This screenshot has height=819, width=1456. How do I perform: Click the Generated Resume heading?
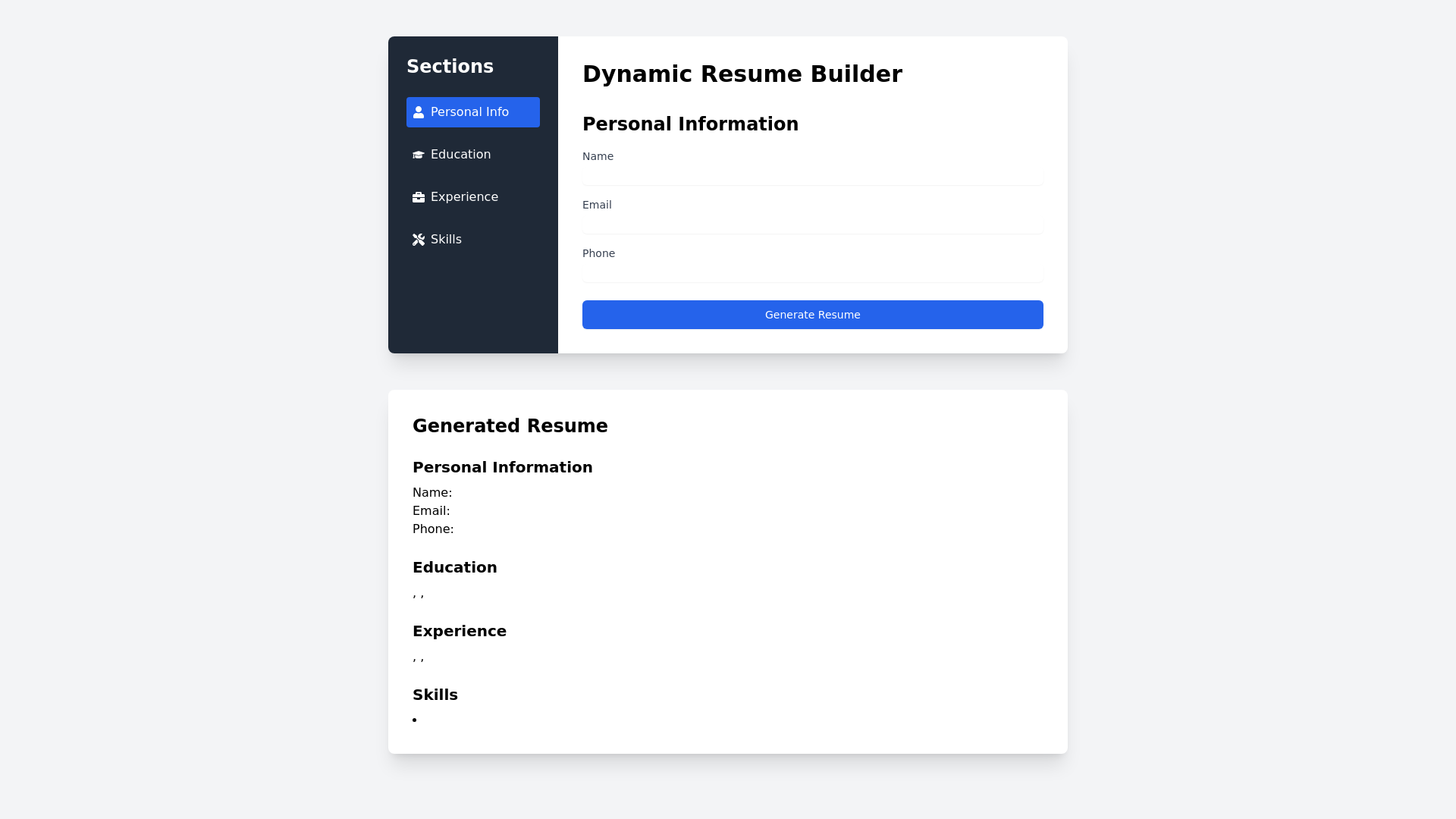[510, 425]
